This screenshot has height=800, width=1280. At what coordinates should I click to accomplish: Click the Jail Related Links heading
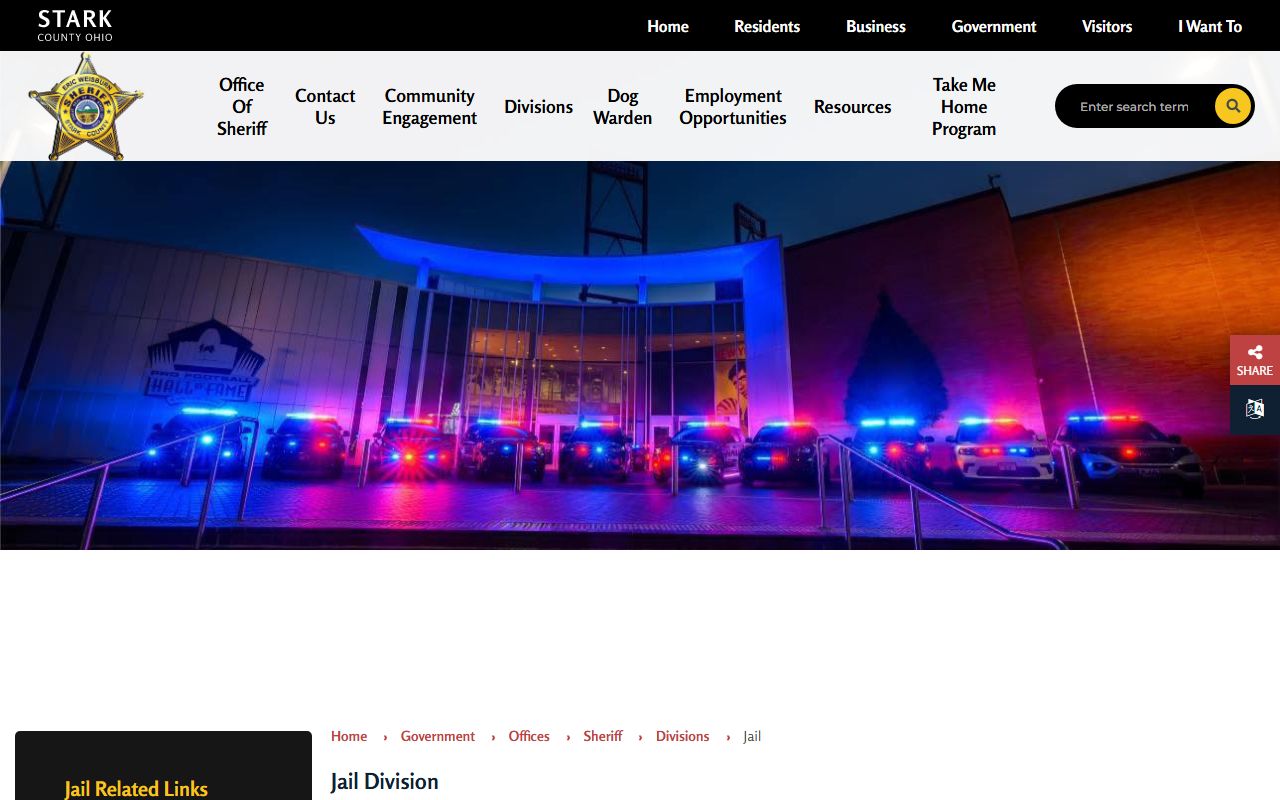click(136, 789)
